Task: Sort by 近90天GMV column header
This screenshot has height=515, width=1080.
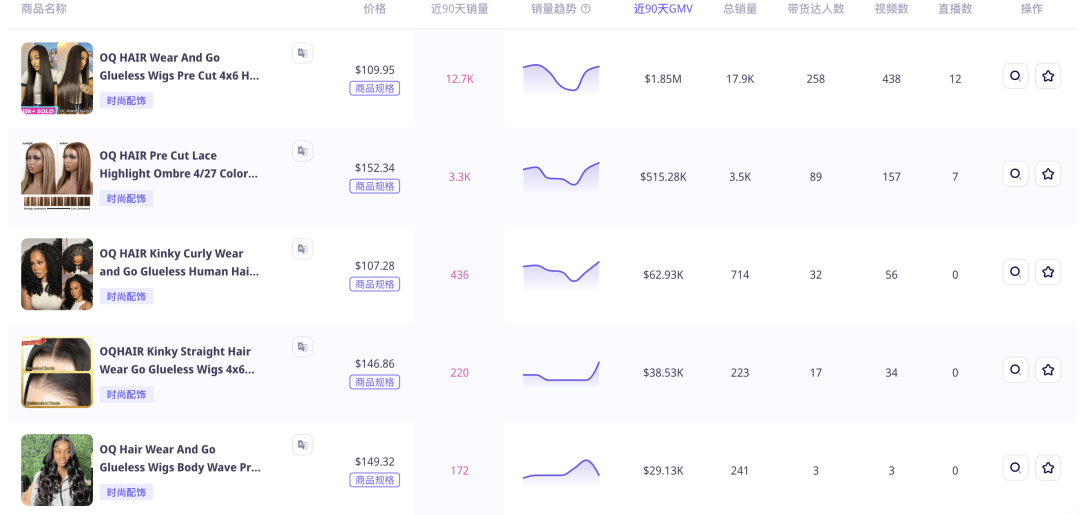Action: point(663,9)
